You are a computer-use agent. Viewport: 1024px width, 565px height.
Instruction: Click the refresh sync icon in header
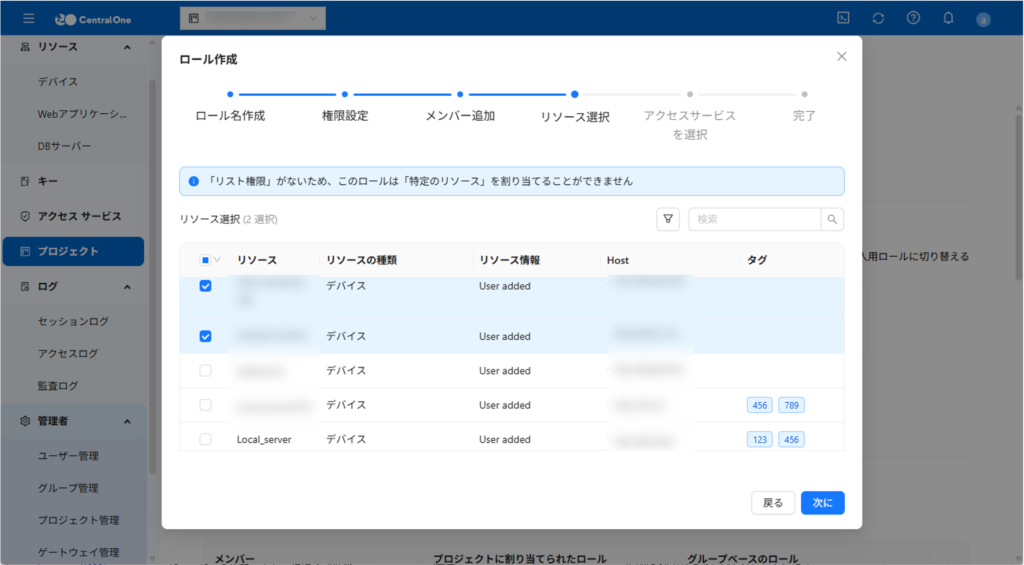pos(878,18)
